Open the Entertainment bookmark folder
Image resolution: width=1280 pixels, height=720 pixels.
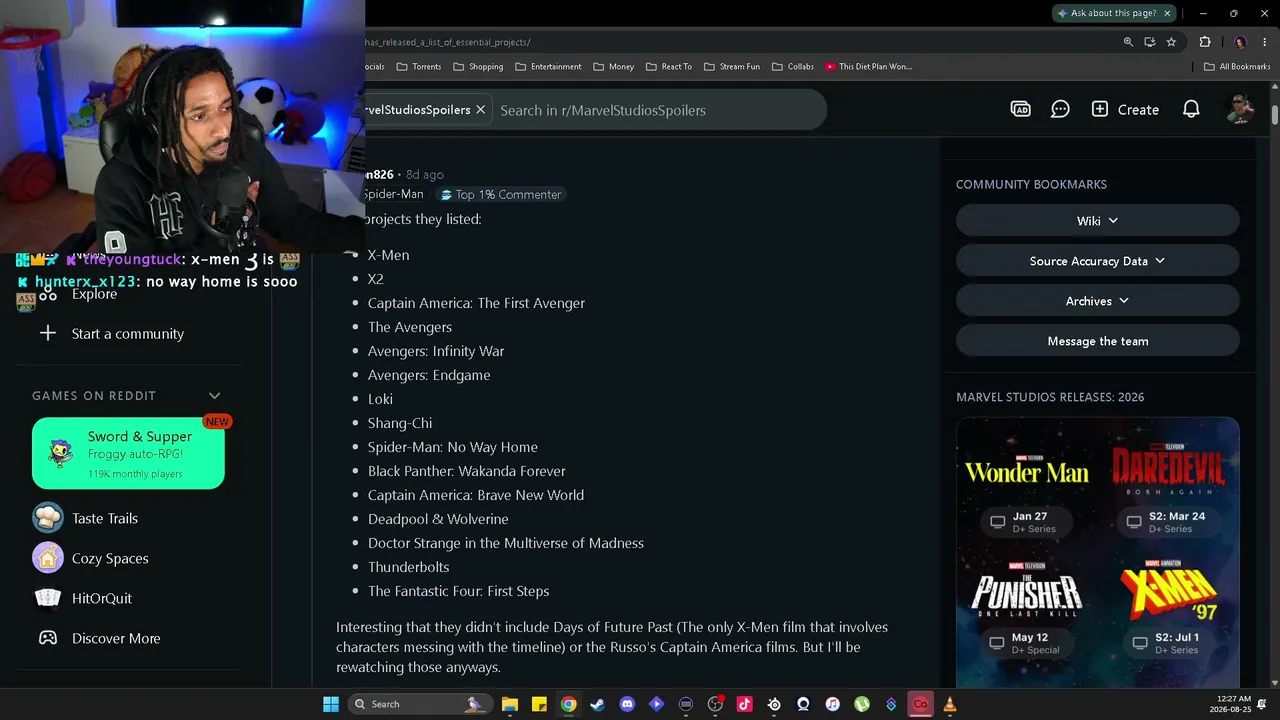pos(548,67)
